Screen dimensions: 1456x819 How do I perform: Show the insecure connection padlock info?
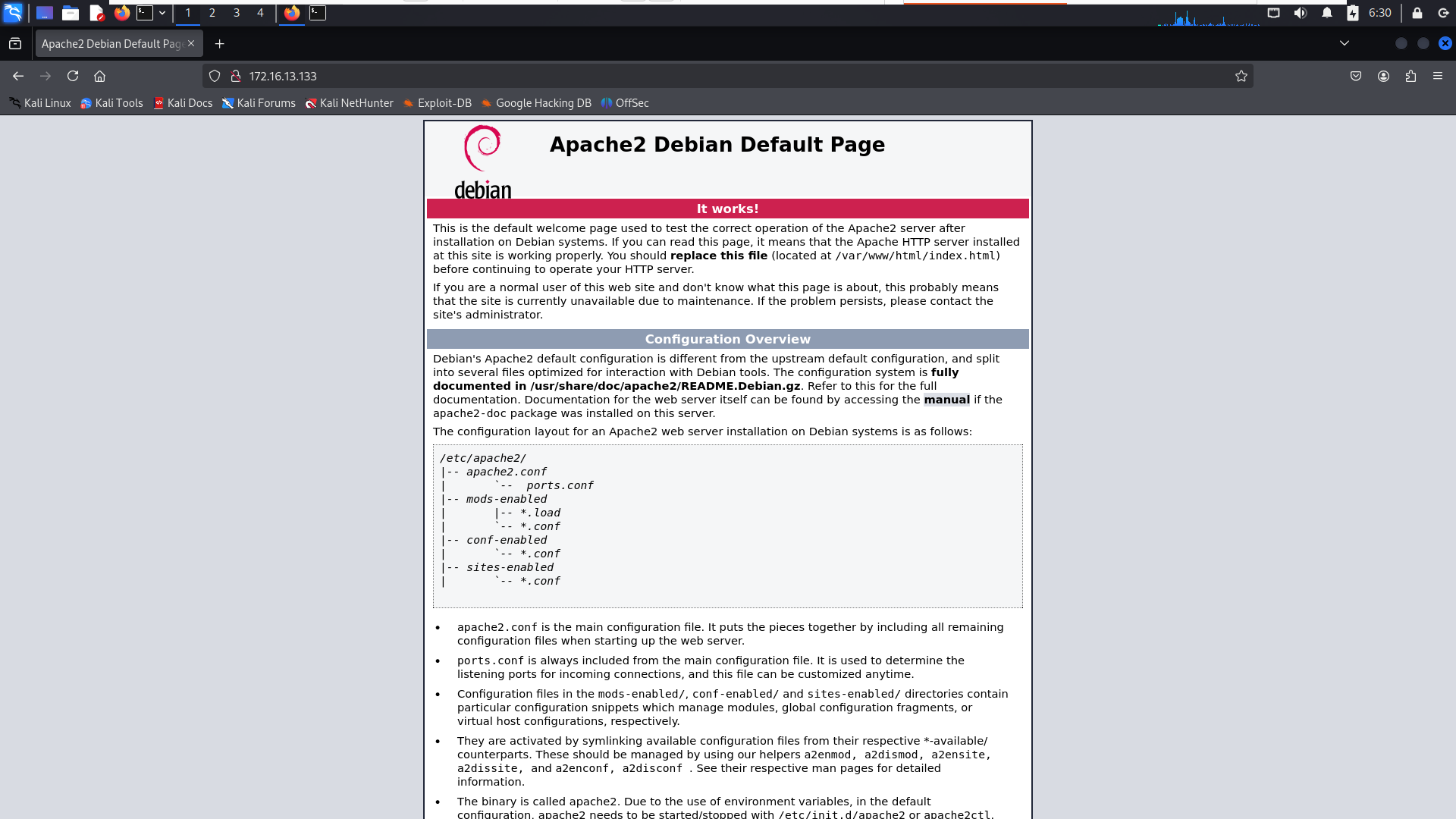tap(236, 76)
